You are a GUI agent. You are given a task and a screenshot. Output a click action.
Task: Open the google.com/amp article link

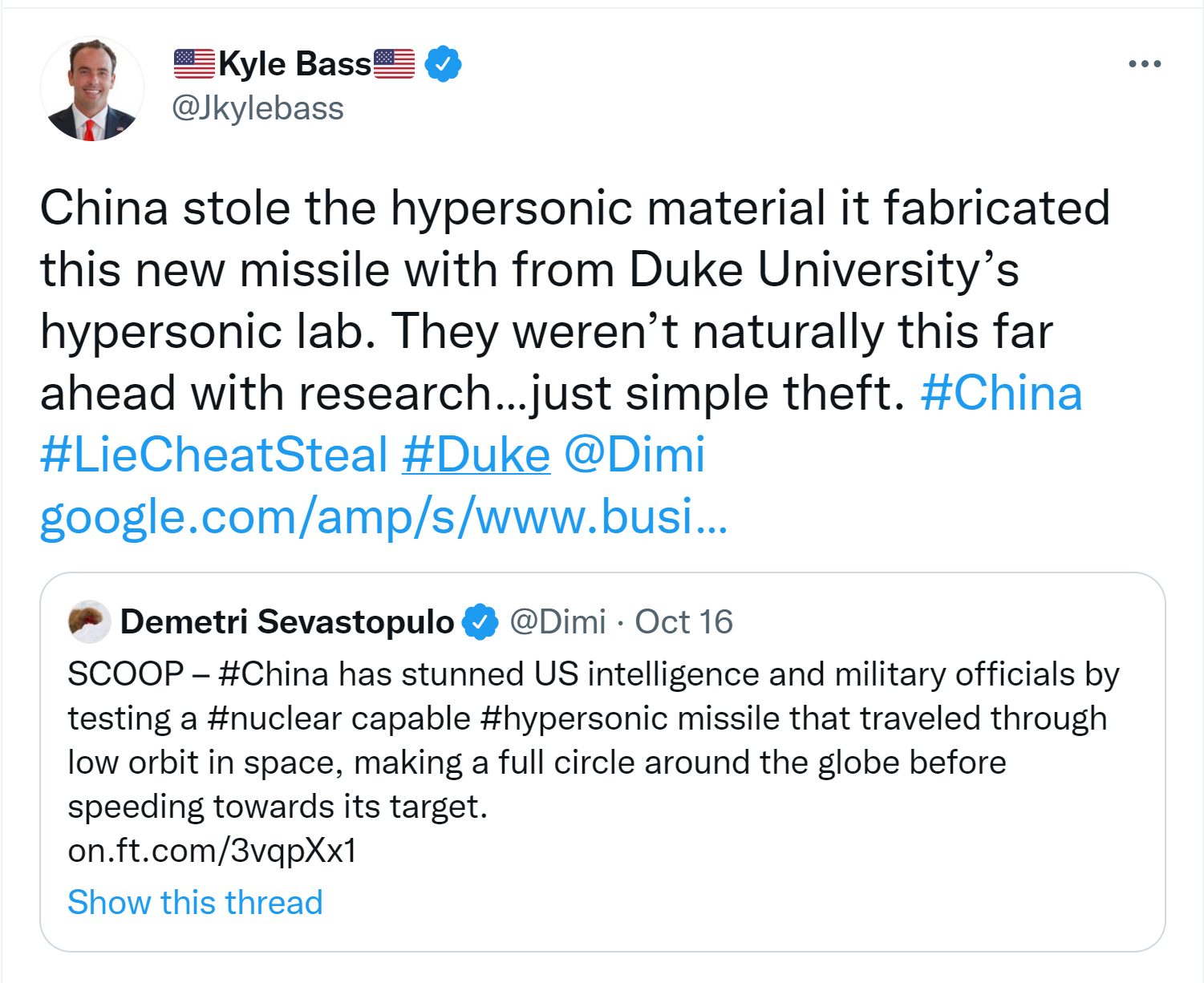[383, 516]
